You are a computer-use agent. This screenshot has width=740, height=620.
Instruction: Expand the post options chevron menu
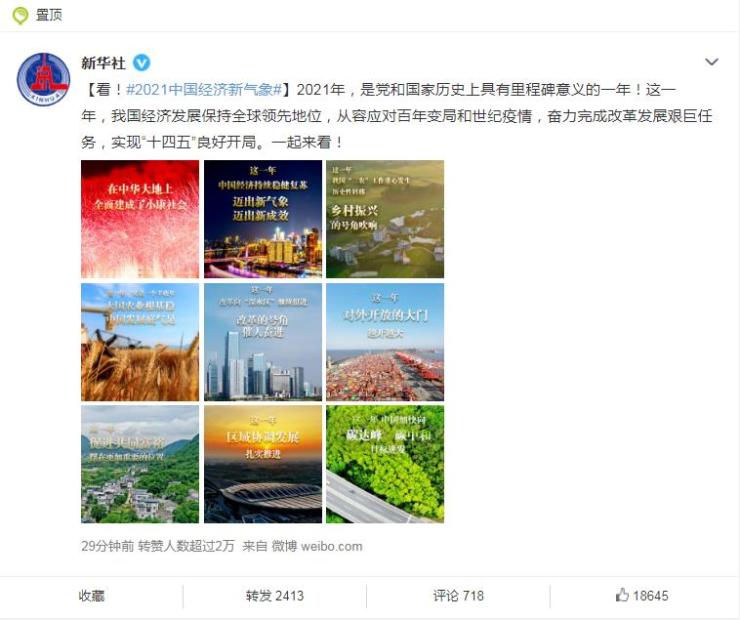711,62
